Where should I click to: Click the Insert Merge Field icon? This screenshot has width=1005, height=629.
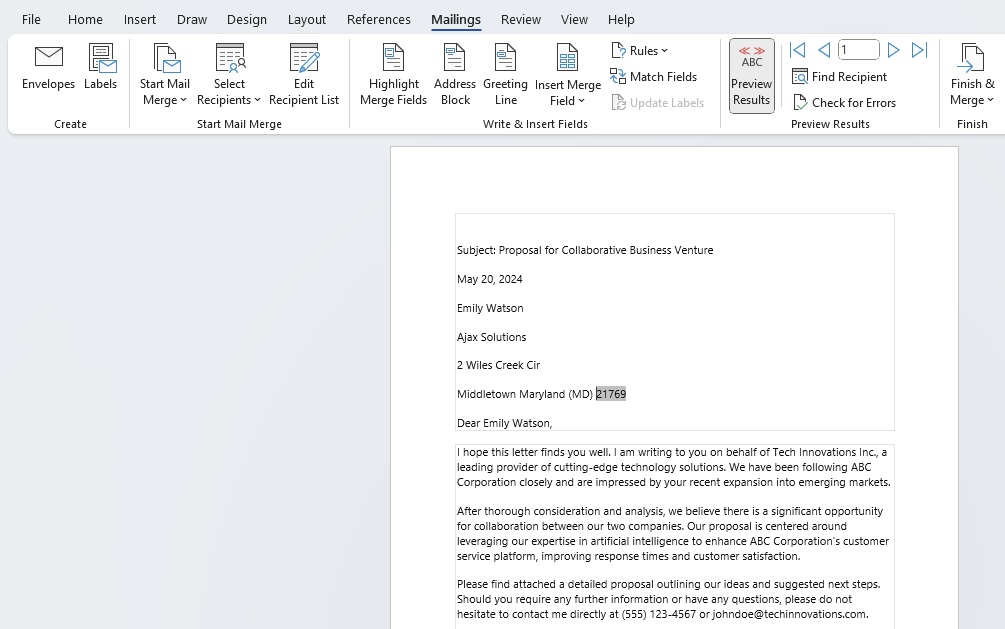[x=568, y=58]
